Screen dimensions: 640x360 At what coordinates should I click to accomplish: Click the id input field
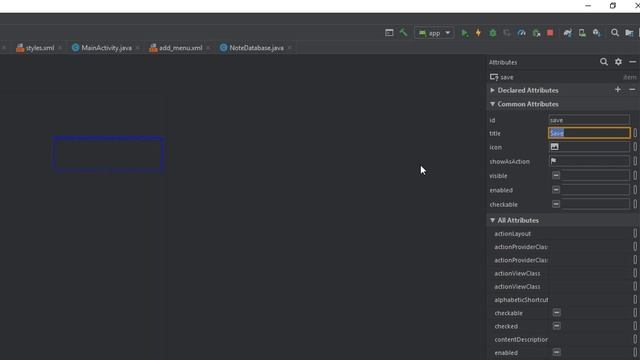coord(589,120)
